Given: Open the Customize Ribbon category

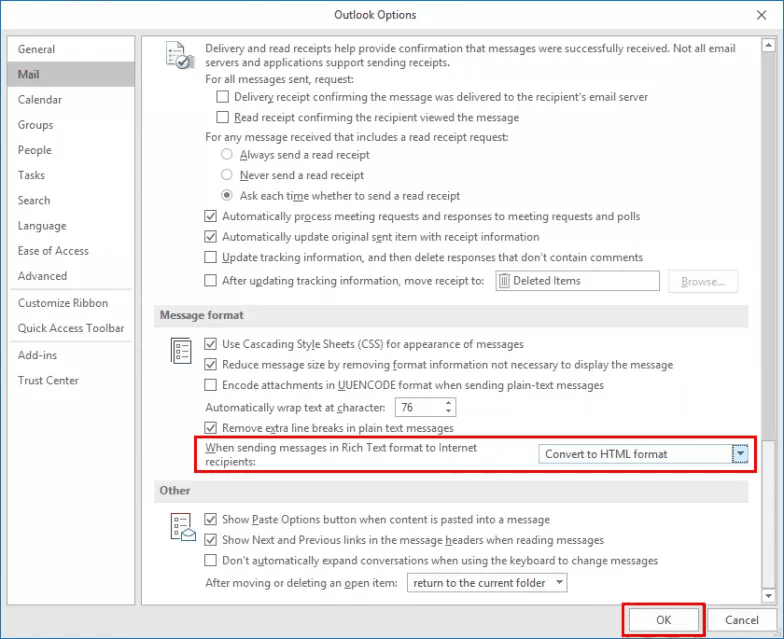Looking at the screenshot, I should tap(71, 303).
